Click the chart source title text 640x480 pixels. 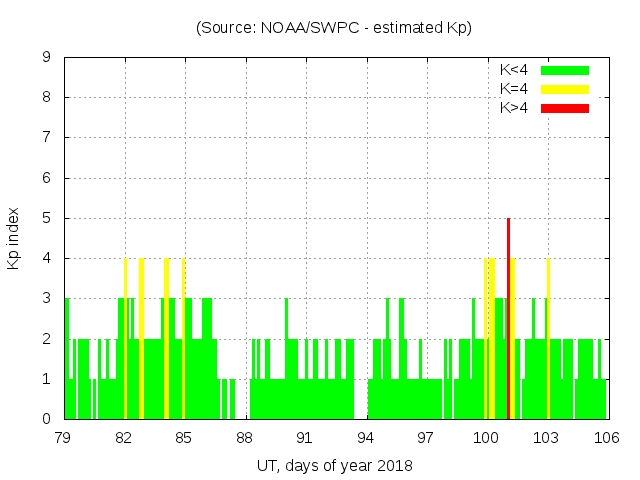point(334,28)
